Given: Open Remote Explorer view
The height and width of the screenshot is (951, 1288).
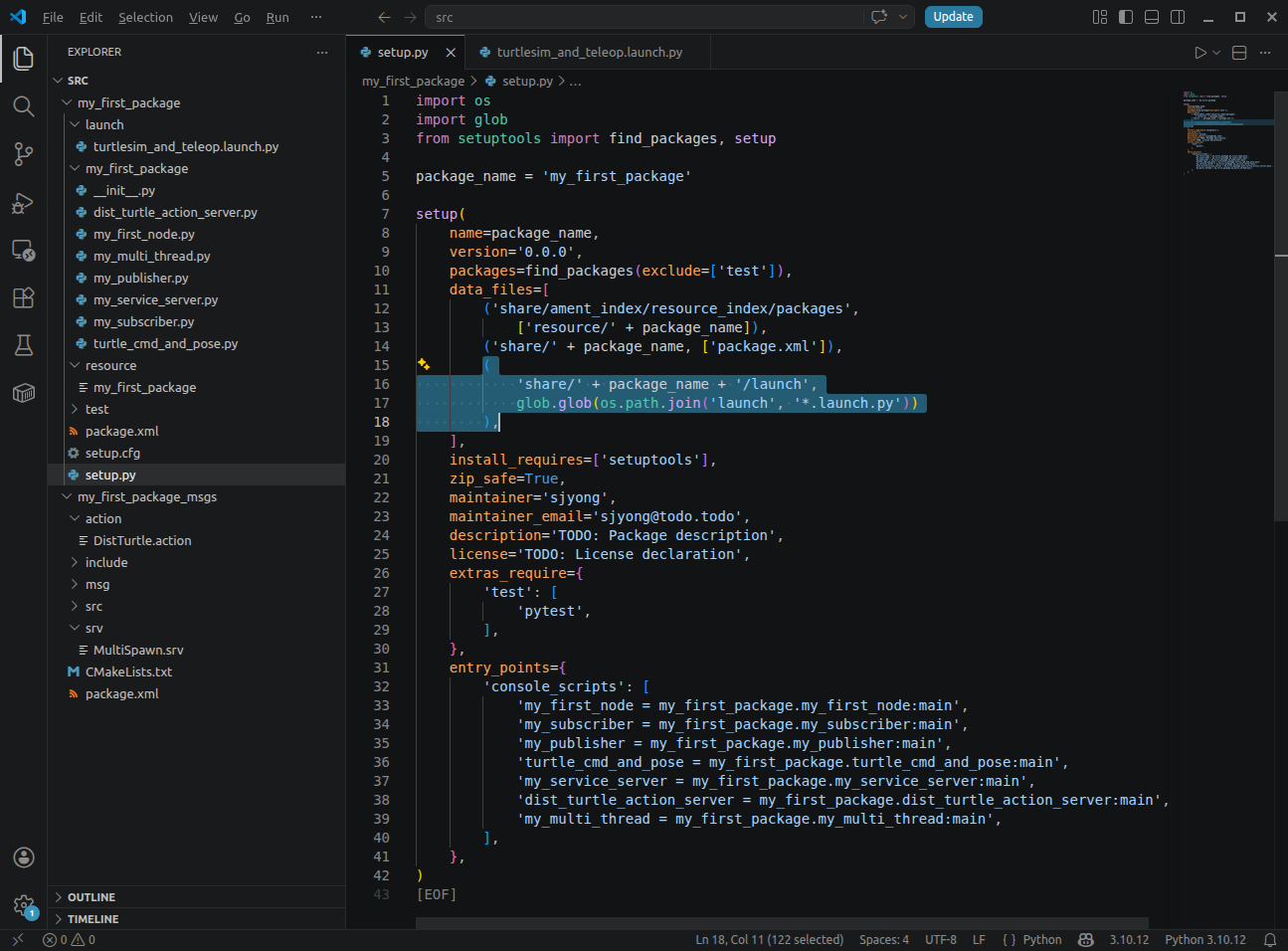Looking at the screenshot, I should click(24, 250).
